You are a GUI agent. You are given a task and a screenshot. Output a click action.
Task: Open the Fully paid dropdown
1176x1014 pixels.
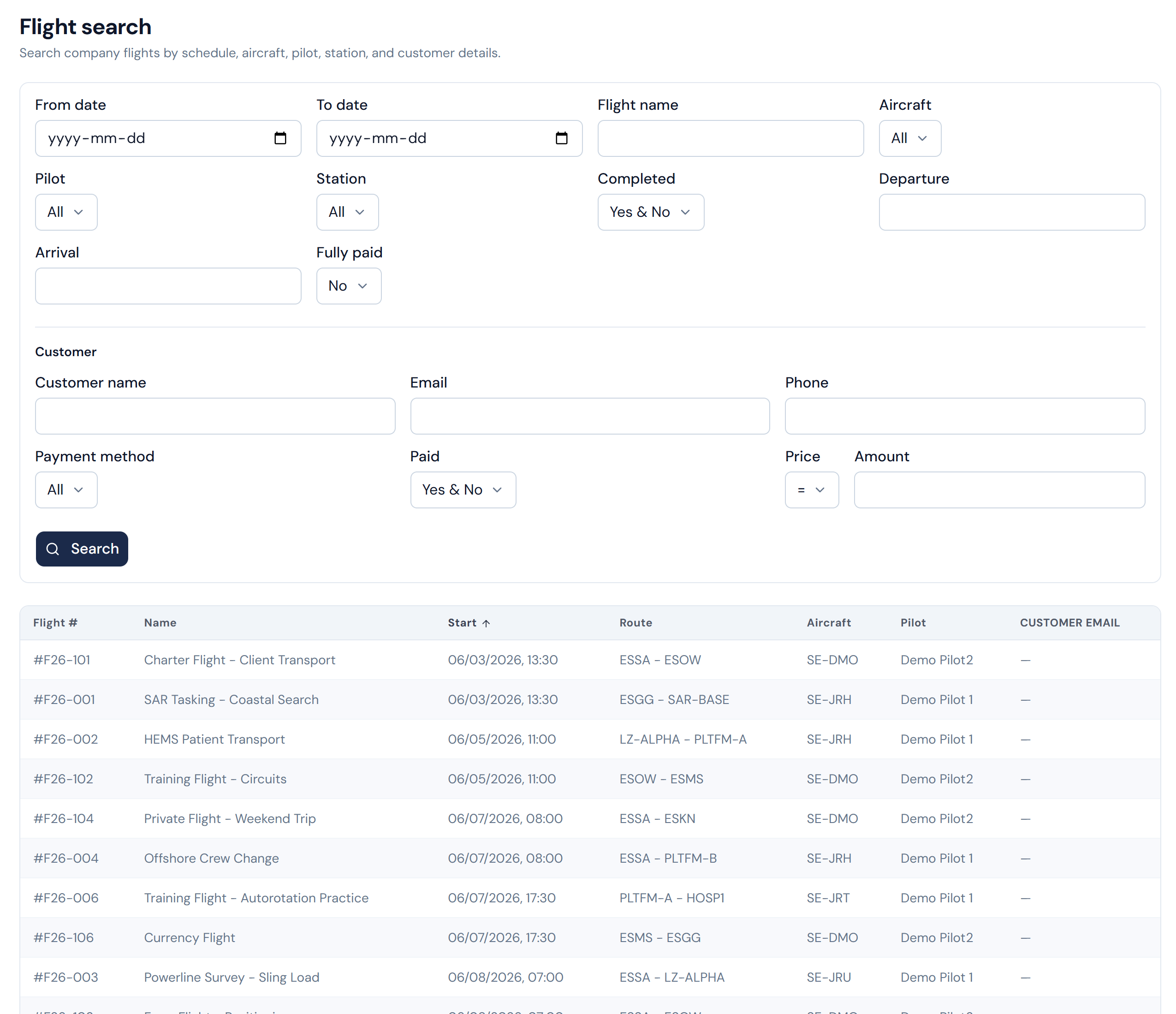pyautogui.click(x=349, y=286)
